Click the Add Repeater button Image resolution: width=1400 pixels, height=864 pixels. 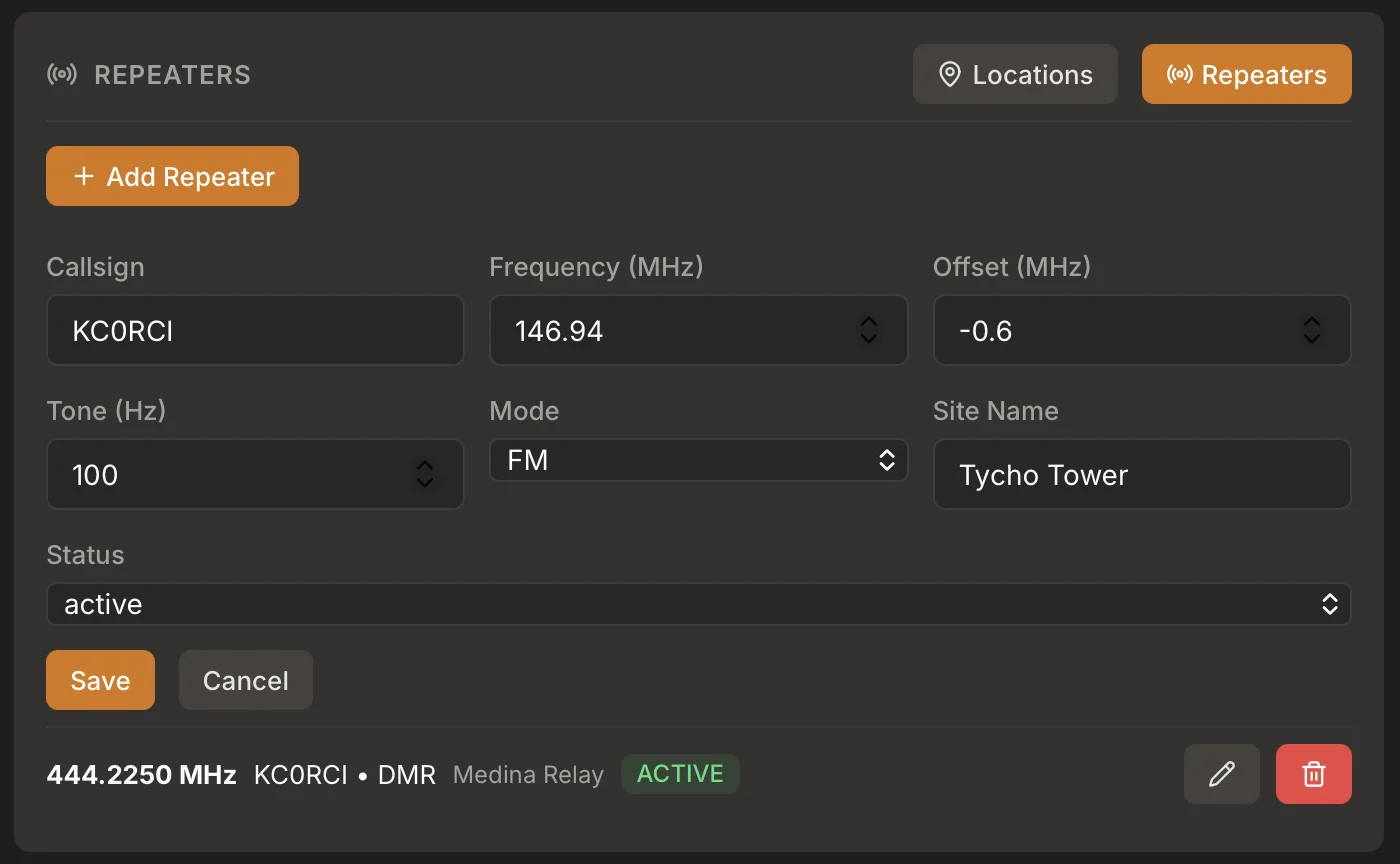172,176
